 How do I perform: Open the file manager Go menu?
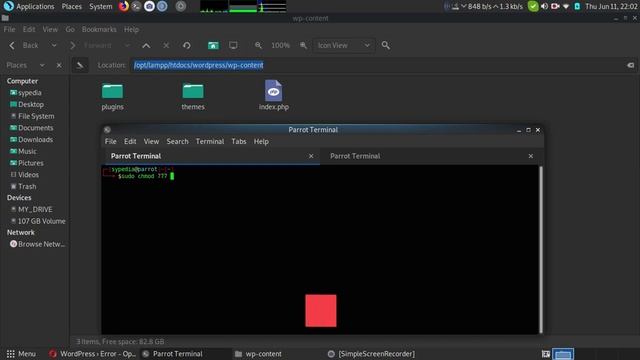70,29
